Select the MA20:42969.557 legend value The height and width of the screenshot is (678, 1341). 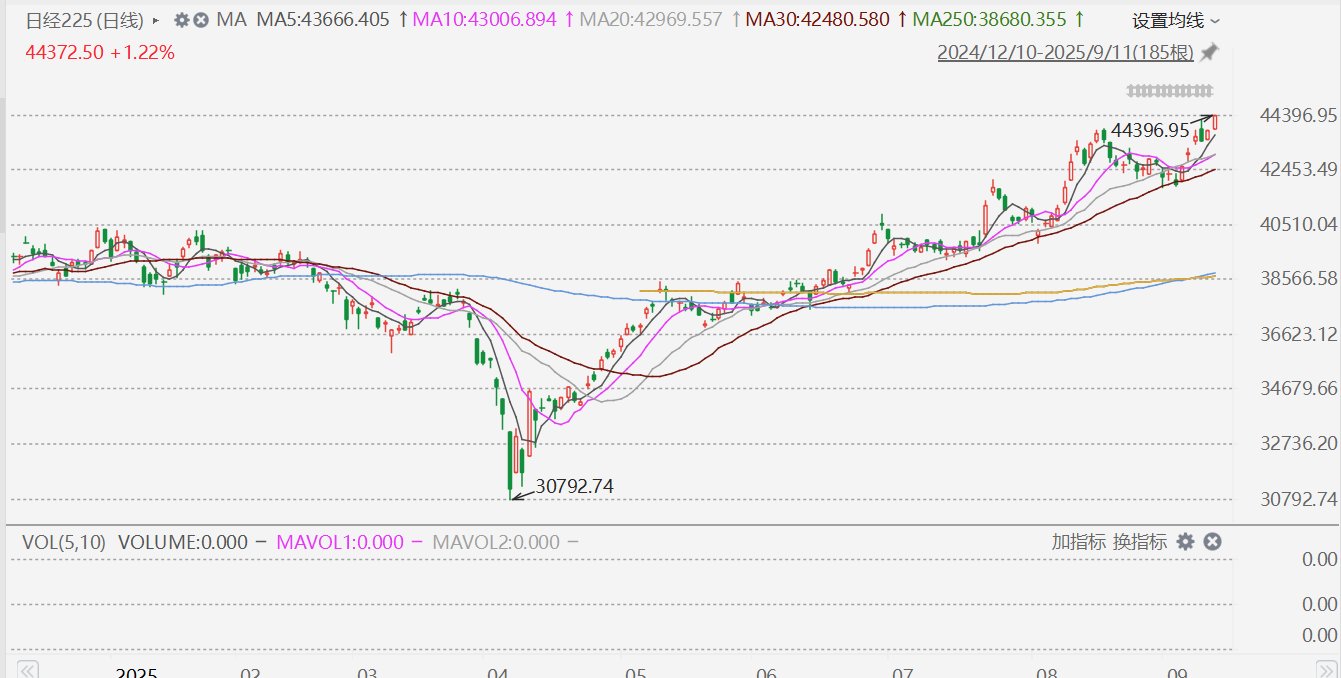click(650, 20)
